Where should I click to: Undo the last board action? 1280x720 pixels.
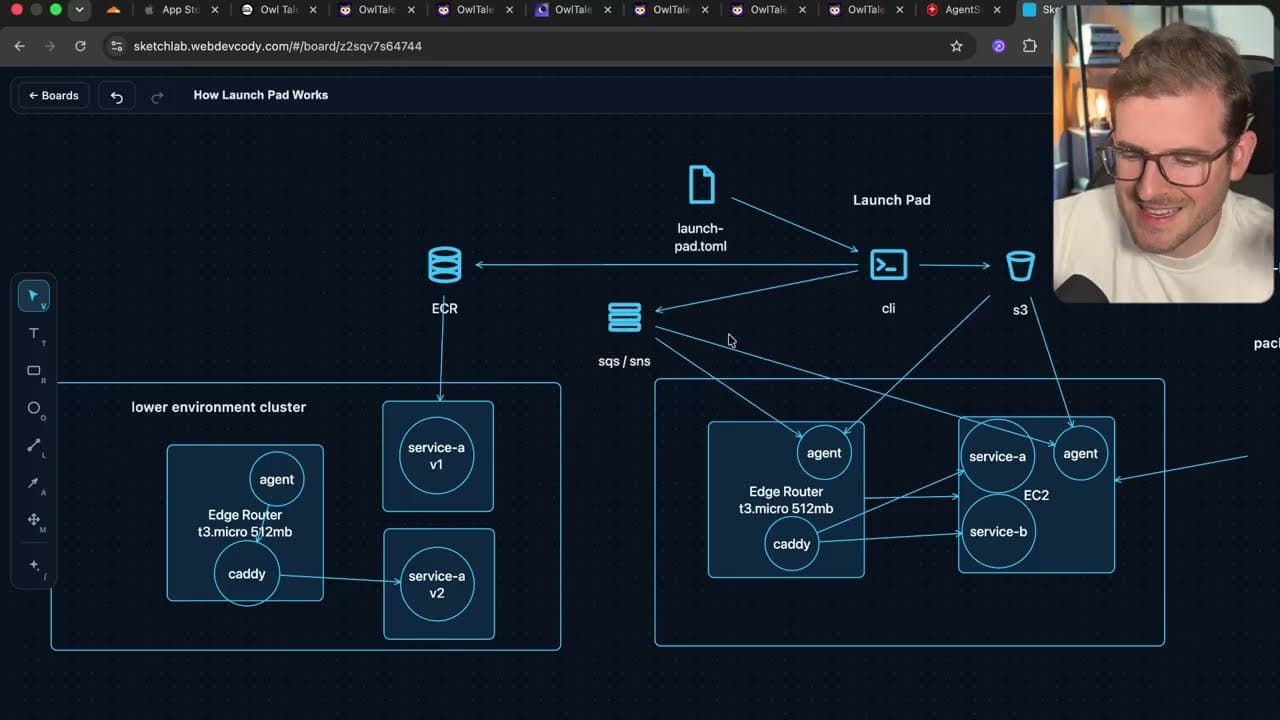(x=116, y=96)
